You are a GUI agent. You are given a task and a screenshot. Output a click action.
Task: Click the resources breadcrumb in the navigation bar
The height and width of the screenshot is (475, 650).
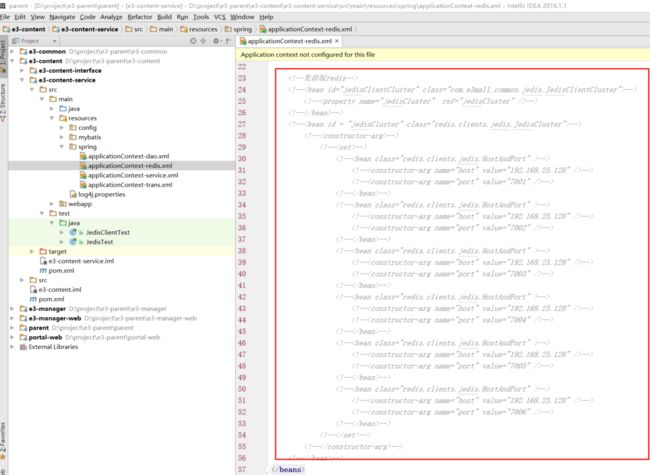(x=199, y=29)
